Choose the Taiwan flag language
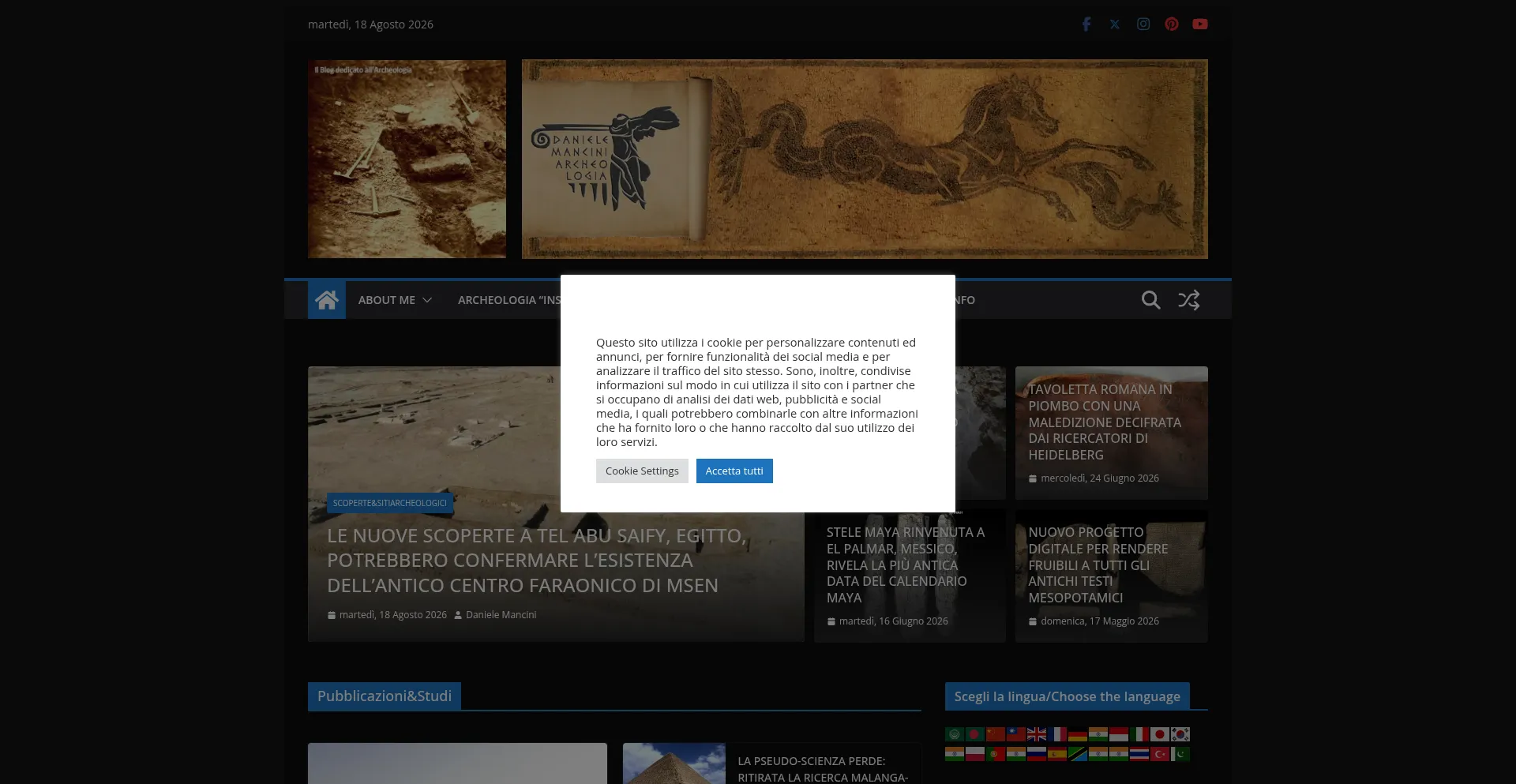The width and height of the screenshot is (1516, 784). point(1016,734)
